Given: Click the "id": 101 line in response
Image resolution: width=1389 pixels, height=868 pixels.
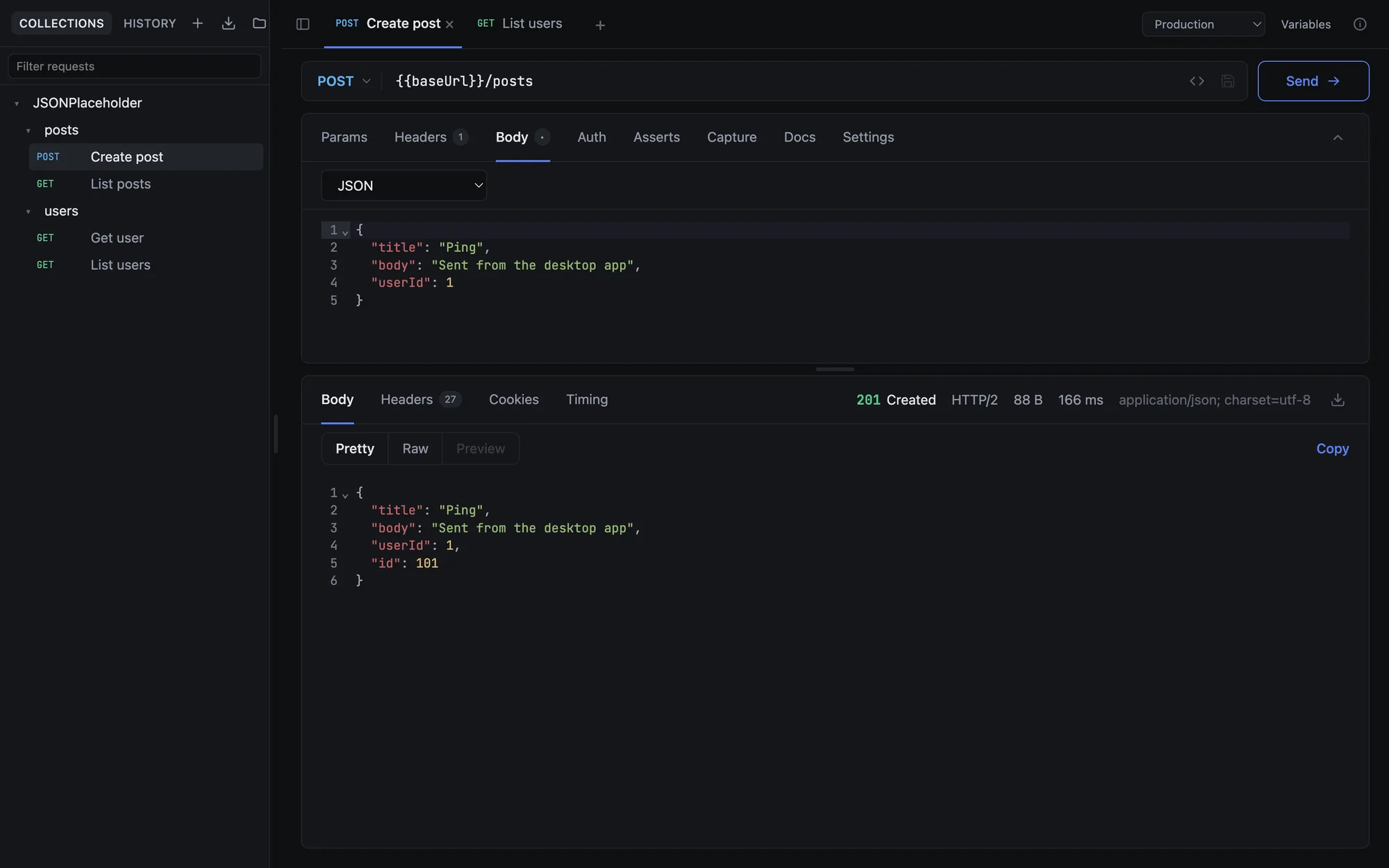Looking at the screenshot, I should (x=405, y=564).
